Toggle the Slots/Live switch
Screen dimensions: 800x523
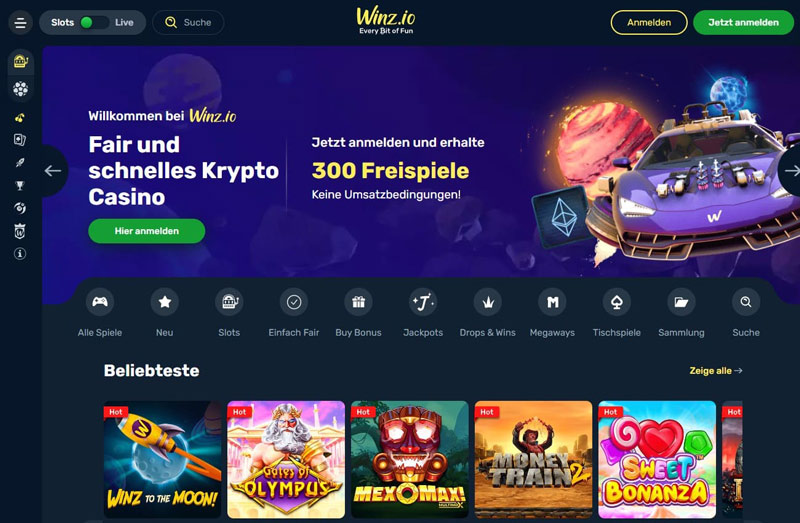(93, 22)
